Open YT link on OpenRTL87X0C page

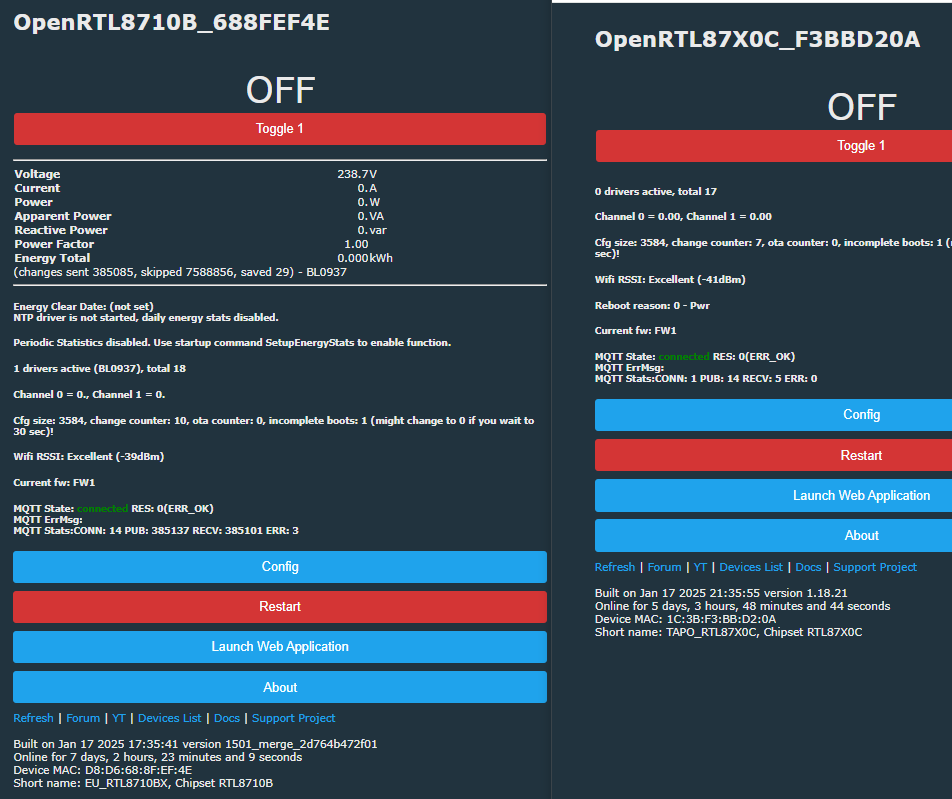(x=700, y=567)
